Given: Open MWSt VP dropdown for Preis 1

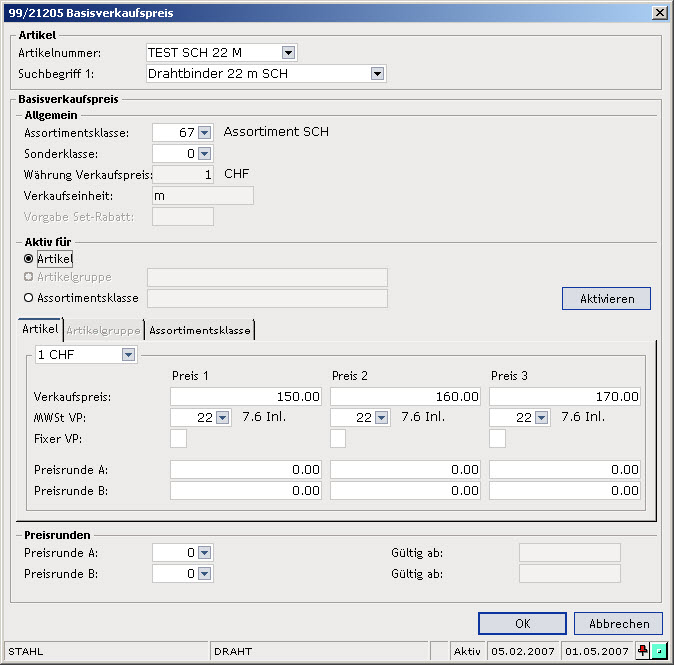Looking at the screenshot, I should (x=222, y=417).
